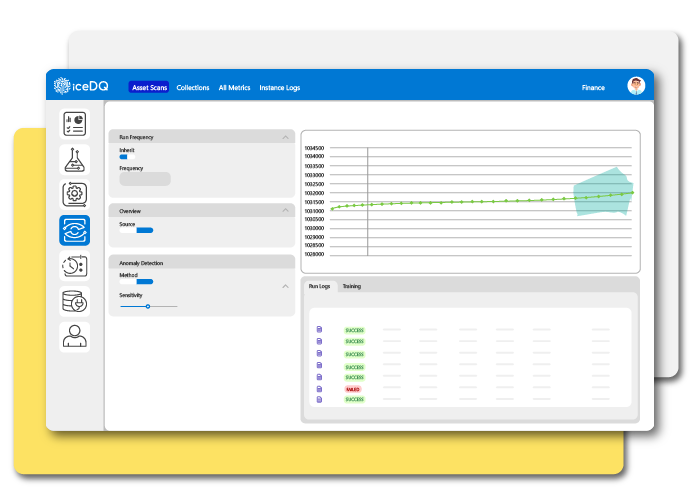Screen dimensions: 700x500
Task: Open the user profile avatar
Action: (636, 86)
